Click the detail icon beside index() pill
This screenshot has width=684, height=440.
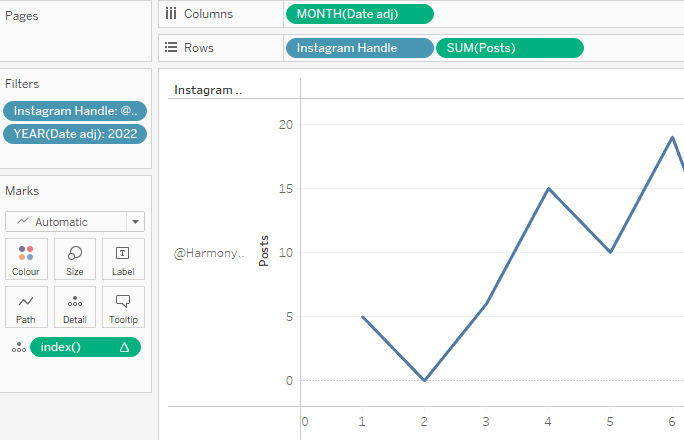click(18, 347)
